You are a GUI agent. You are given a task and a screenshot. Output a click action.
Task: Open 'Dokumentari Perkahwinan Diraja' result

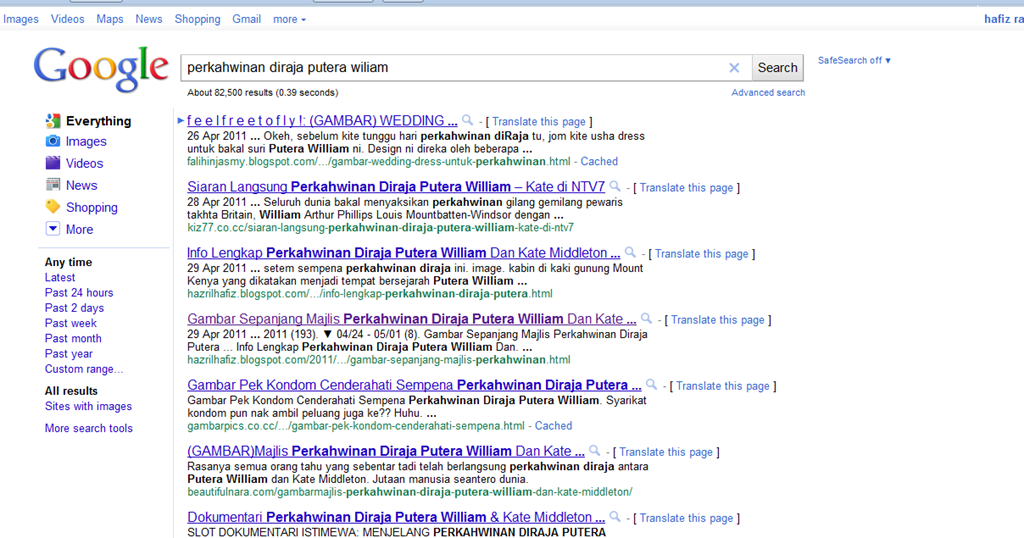point(396,517)
